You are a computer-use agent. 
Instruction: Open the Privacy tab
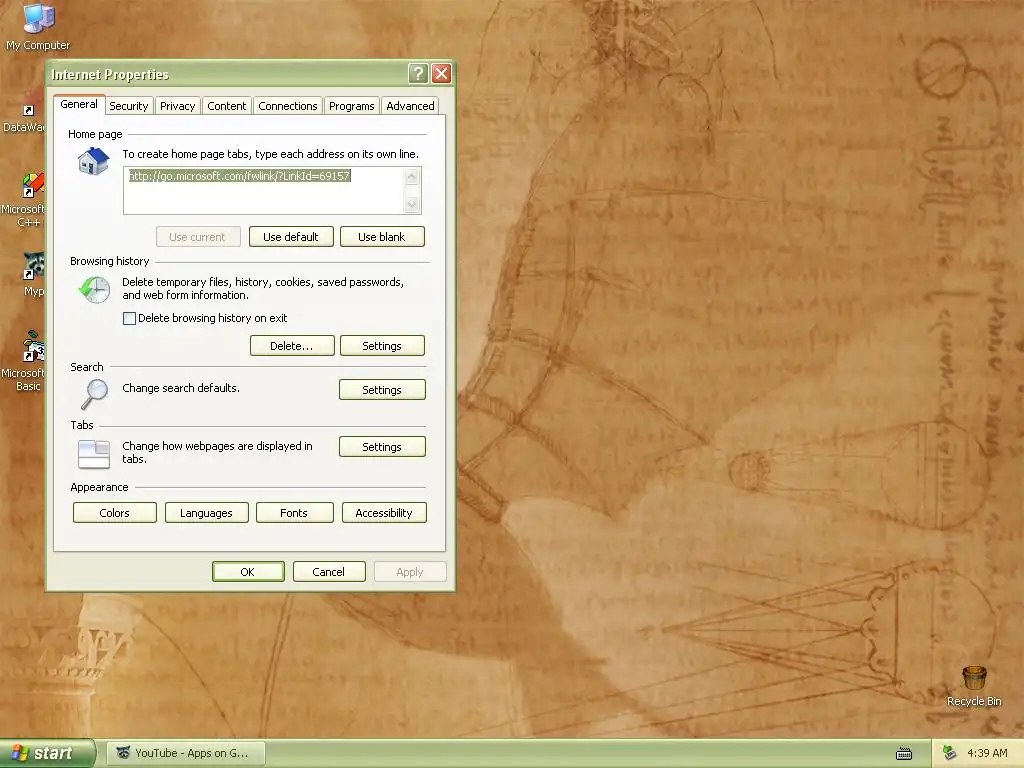(178, 106)
